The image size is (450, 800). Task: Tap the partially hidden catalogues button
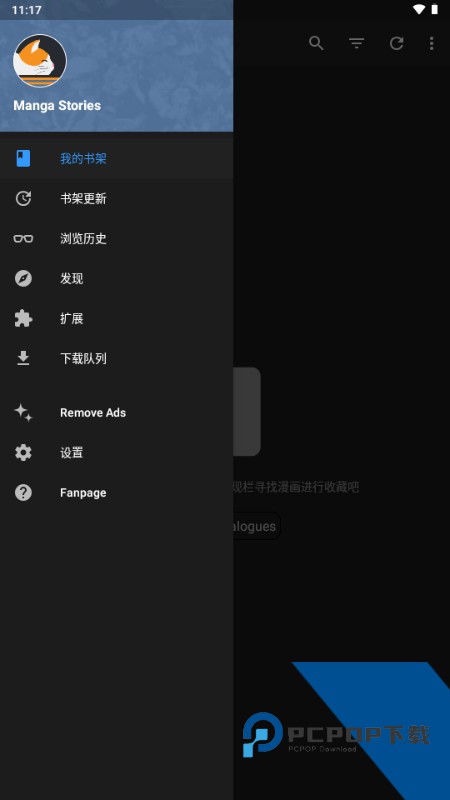(257, 526)
